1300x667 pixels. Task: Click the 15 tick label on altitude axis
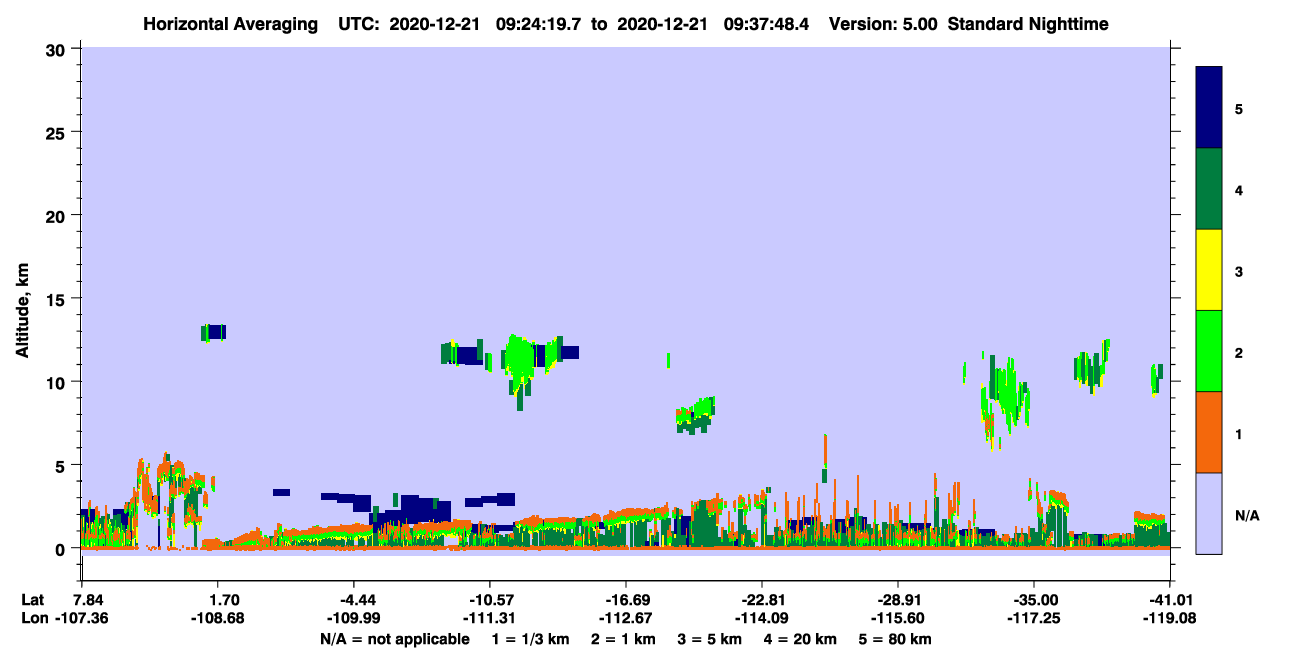tap(58, 299)
